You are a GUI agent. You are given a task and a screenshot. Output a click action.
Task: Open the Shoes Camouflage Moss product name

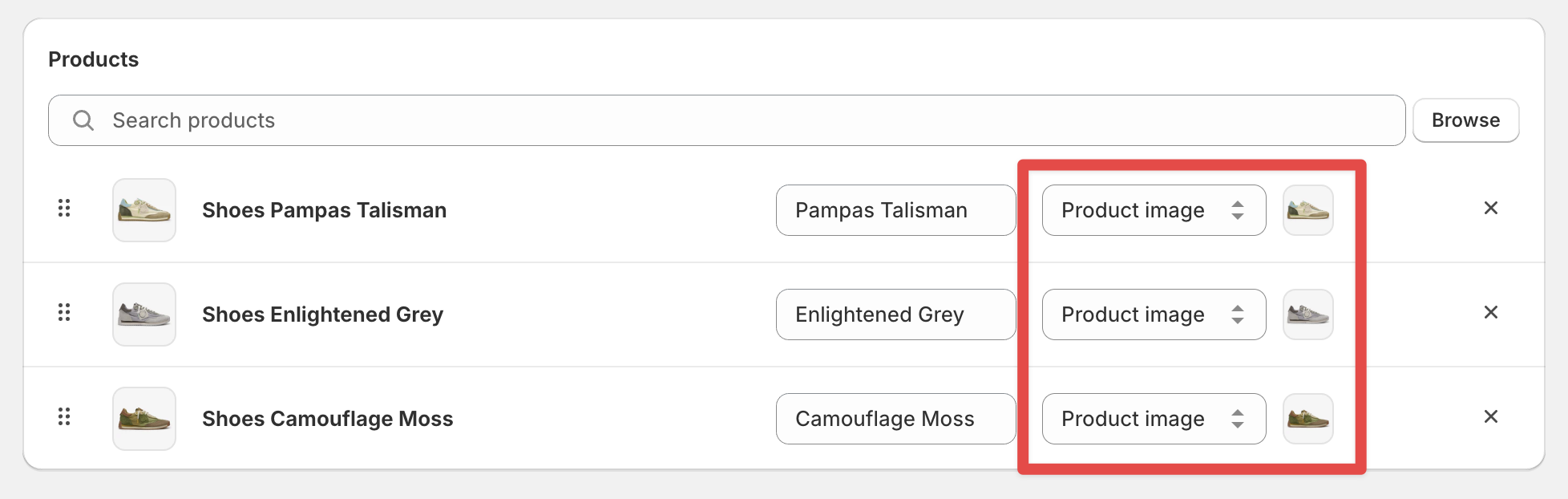(x=327, y=419)
